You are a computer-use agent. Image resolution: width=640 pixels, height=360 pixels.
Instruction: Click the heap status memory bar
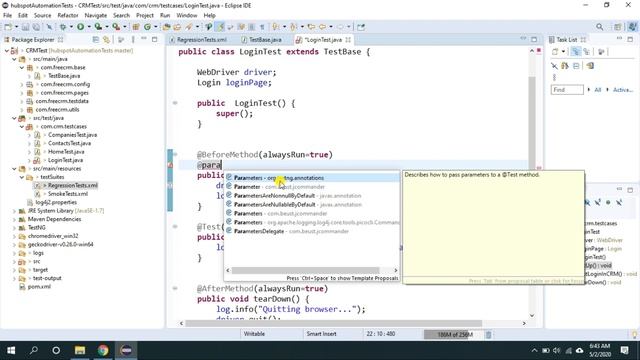coord(453,335)
